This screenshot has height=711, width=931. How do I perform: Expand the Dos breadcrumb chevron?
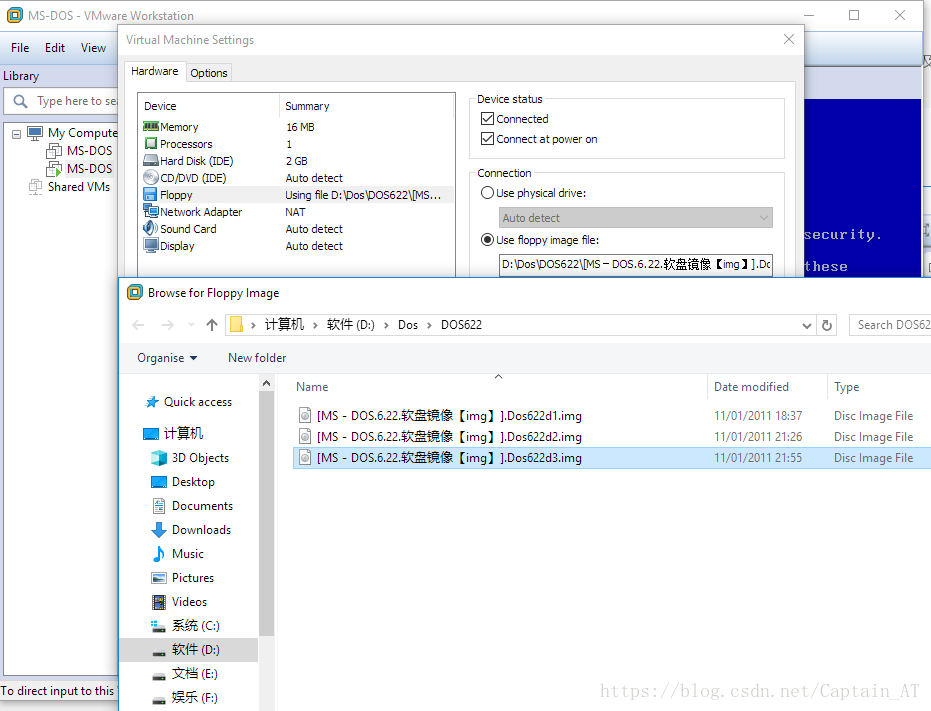pyautogui.click(x=429, y=325)
